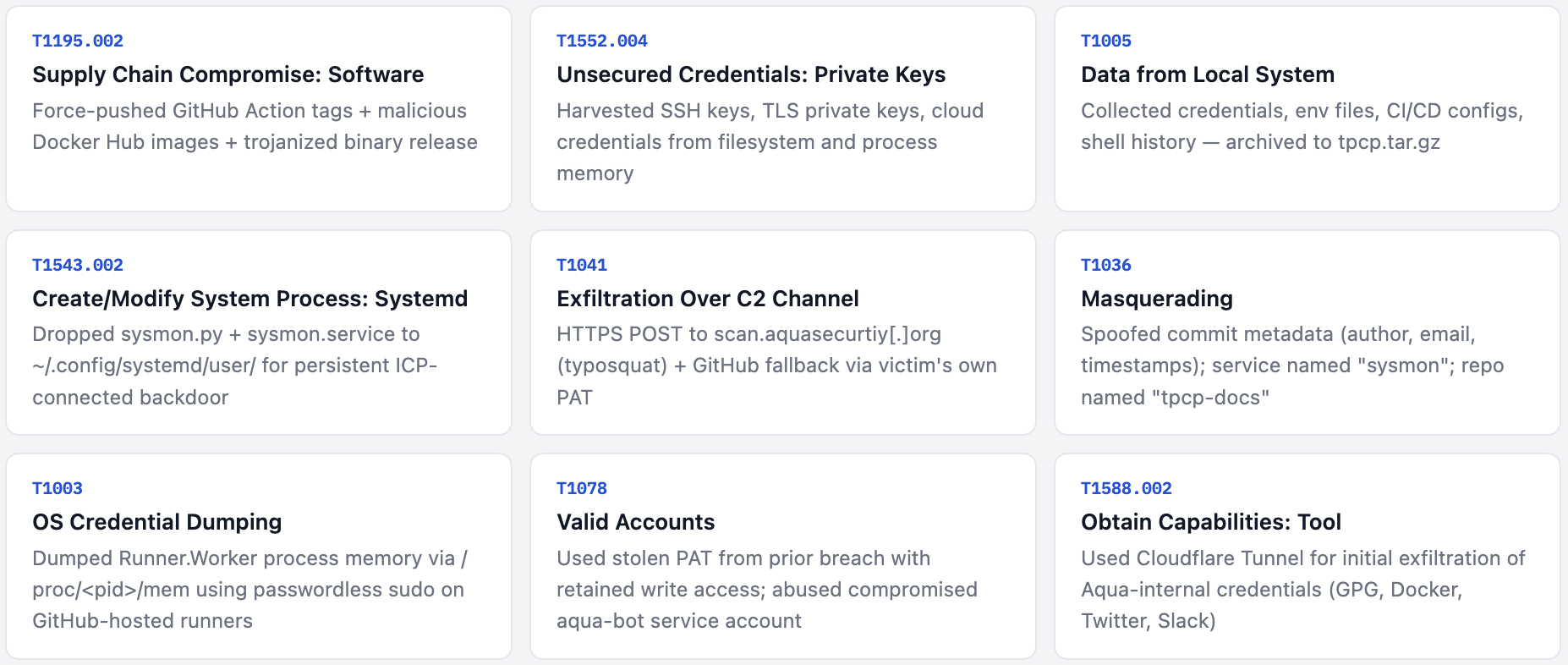
Task: Open the T1543.002 technique link
Action: pos(78,265)
